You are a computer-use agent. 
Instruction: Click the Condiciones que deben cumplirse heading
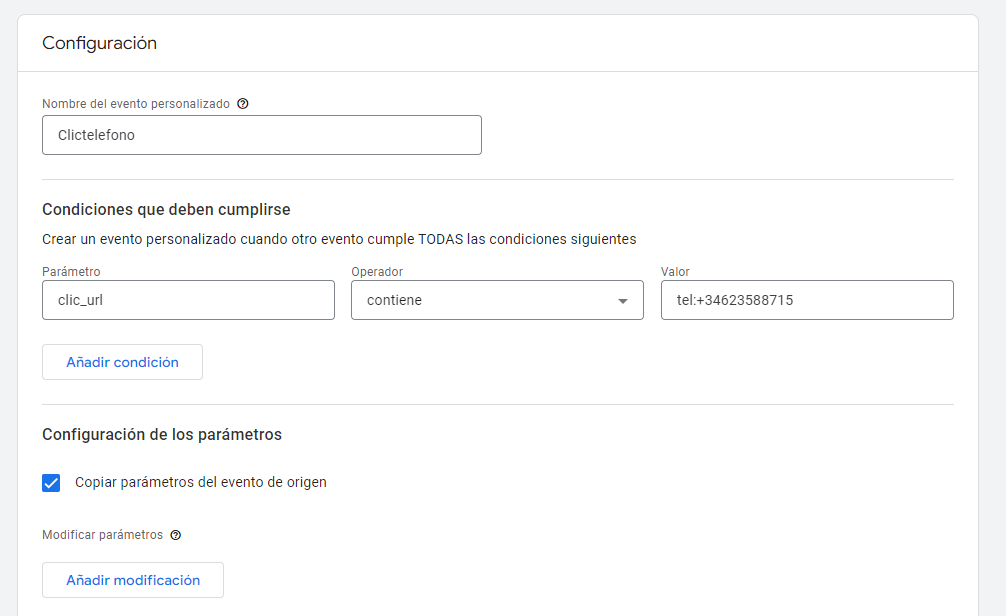[x=166, y=210]
